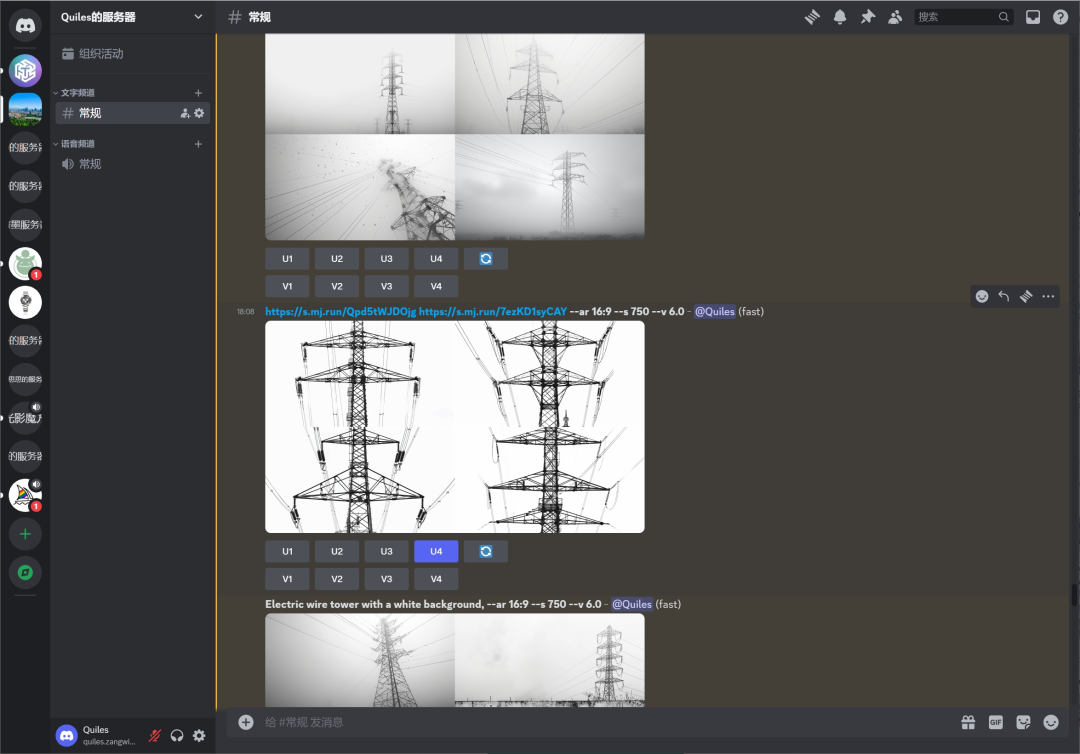Upscale first grid with U4
Viewport: 1080px width, 754px height.
click(436, 259)
